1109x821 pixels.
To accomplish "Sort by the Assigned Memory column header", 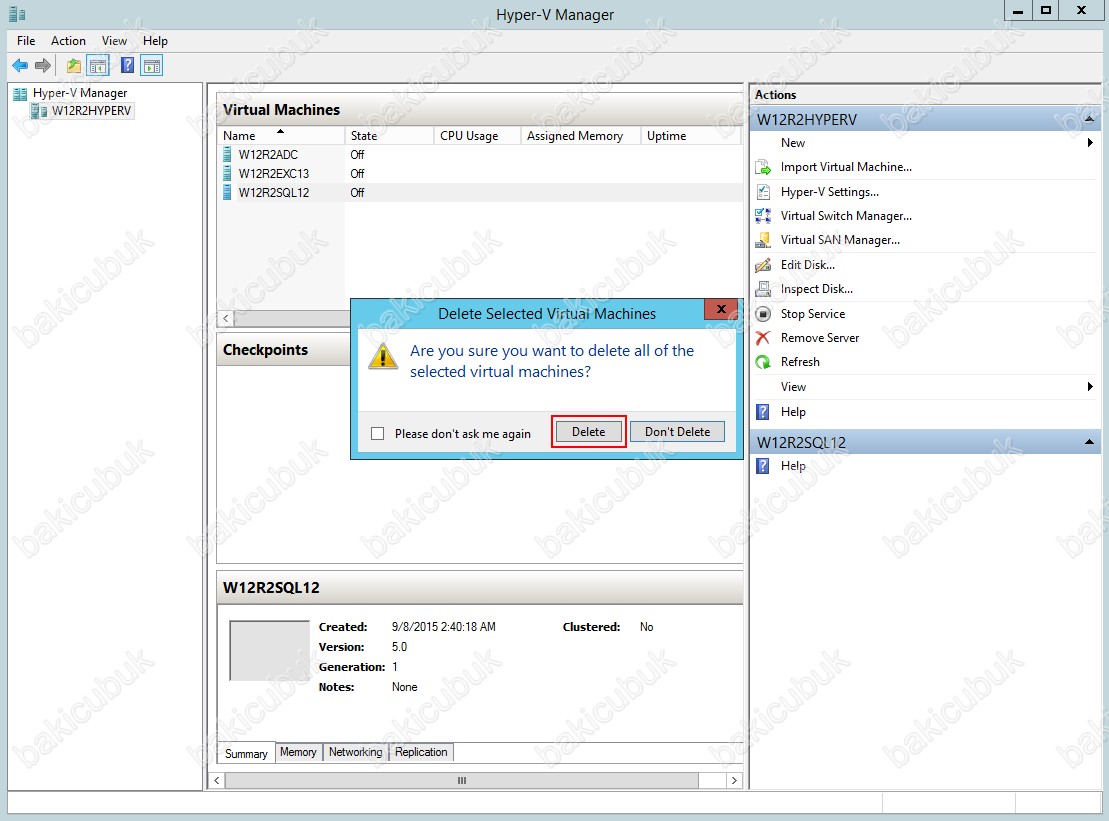I will (x=581, y=136).
